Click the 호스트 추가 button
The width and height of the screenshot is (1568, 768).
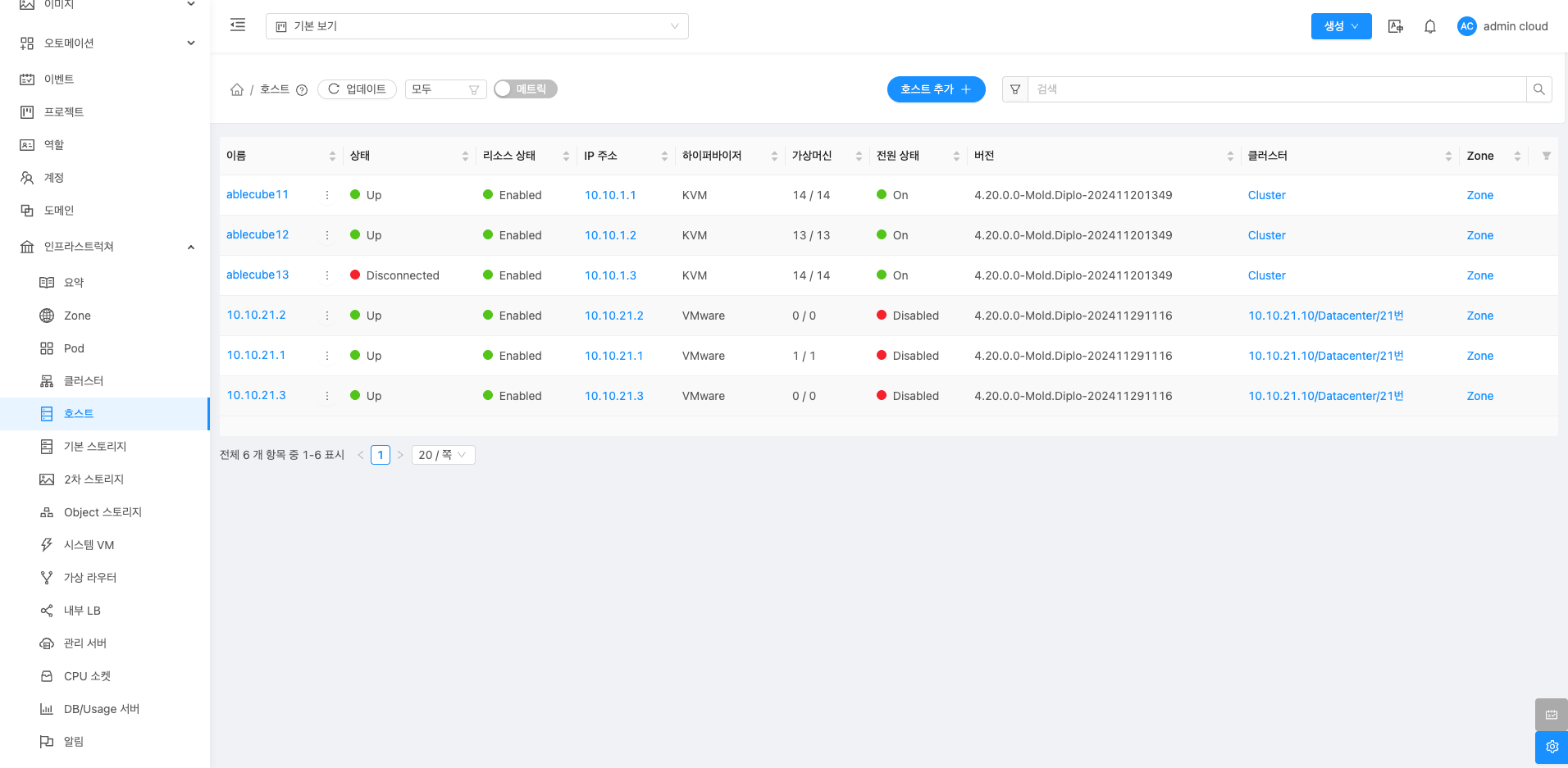[x=936, y=89]
